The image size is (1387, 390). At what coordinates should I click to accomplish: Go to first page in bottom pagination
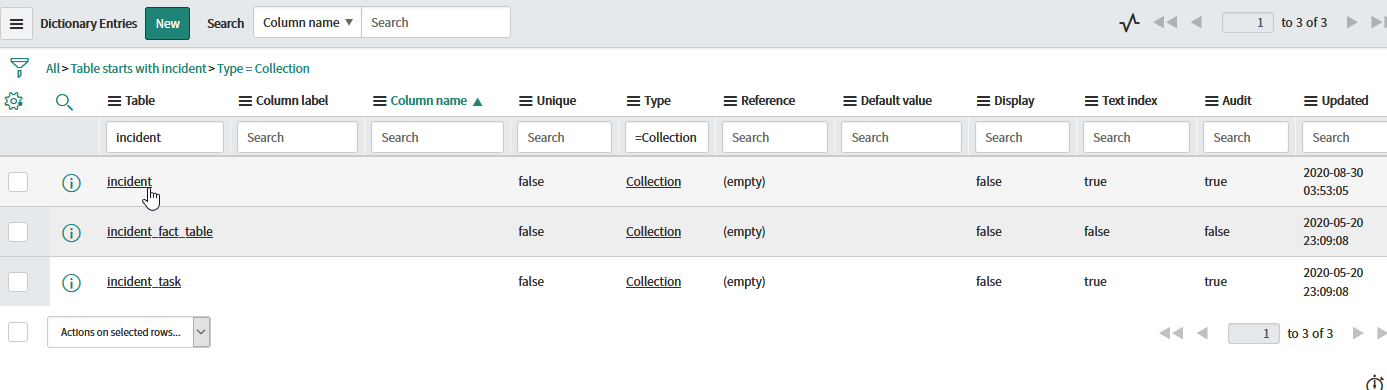coord(1171,333)
